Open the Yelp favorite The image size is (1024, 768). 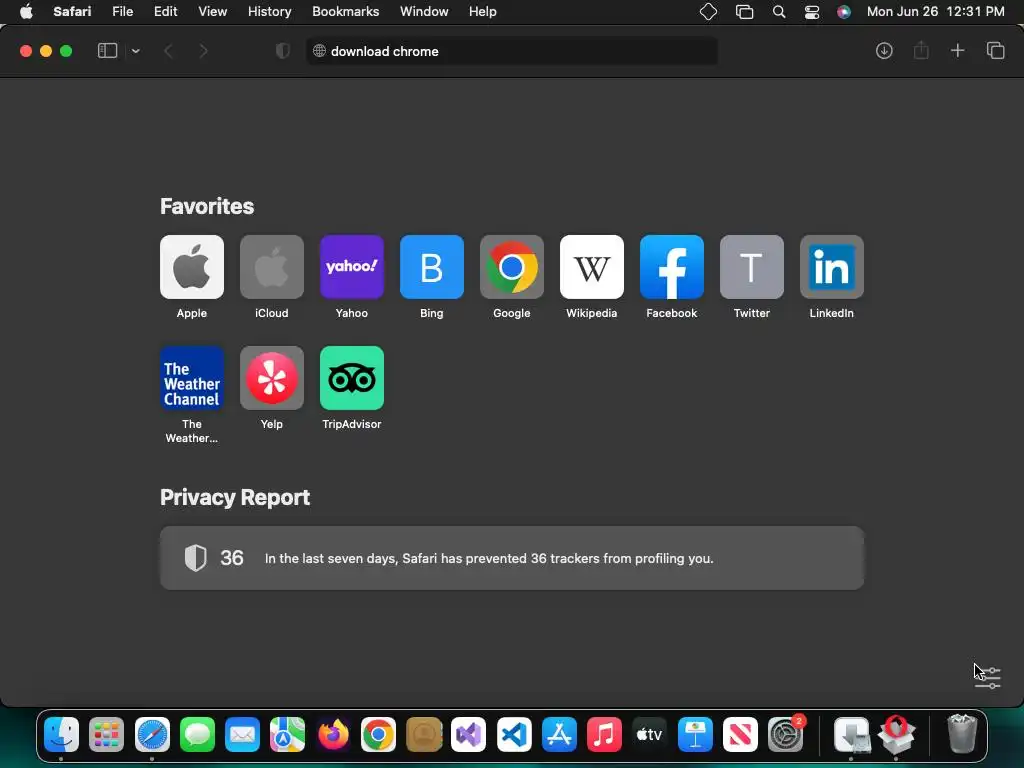click(x=272, y=378)
